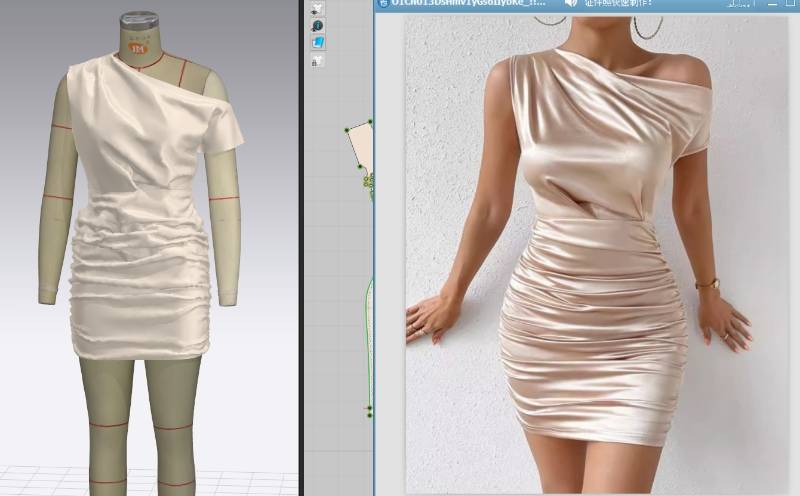Click the bottom garment icon in vertical toolbar

[x=317, y=61]
